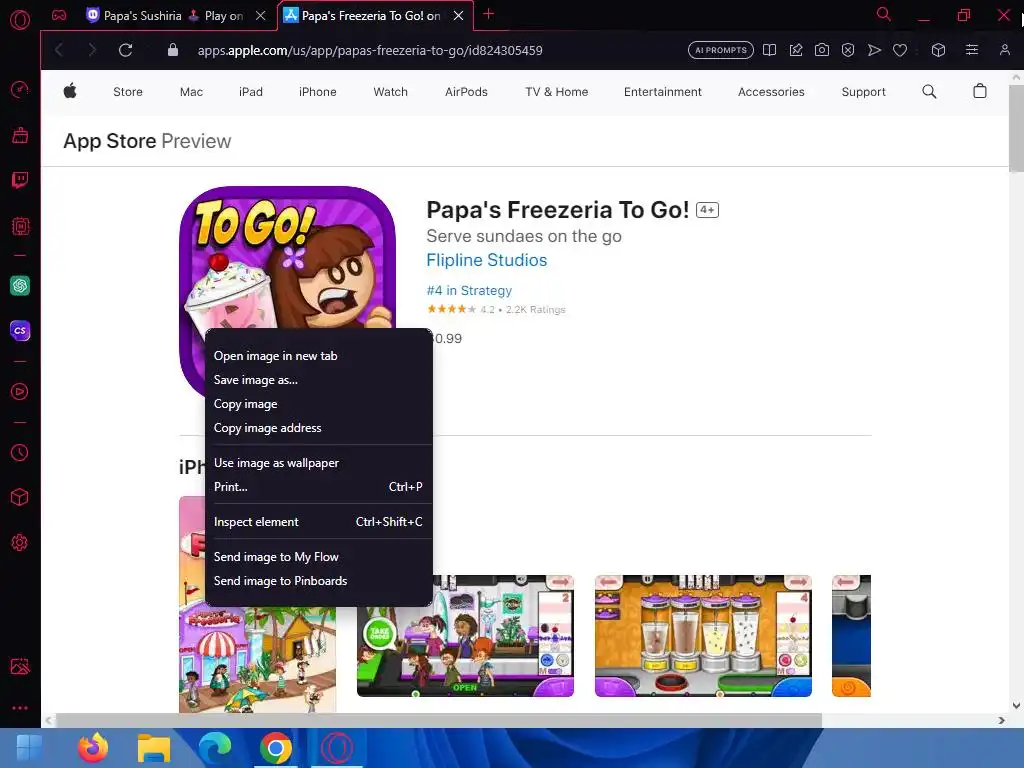Select Use image as wallpaper
Screen dimensions: 1024x768
click(318, 463)
